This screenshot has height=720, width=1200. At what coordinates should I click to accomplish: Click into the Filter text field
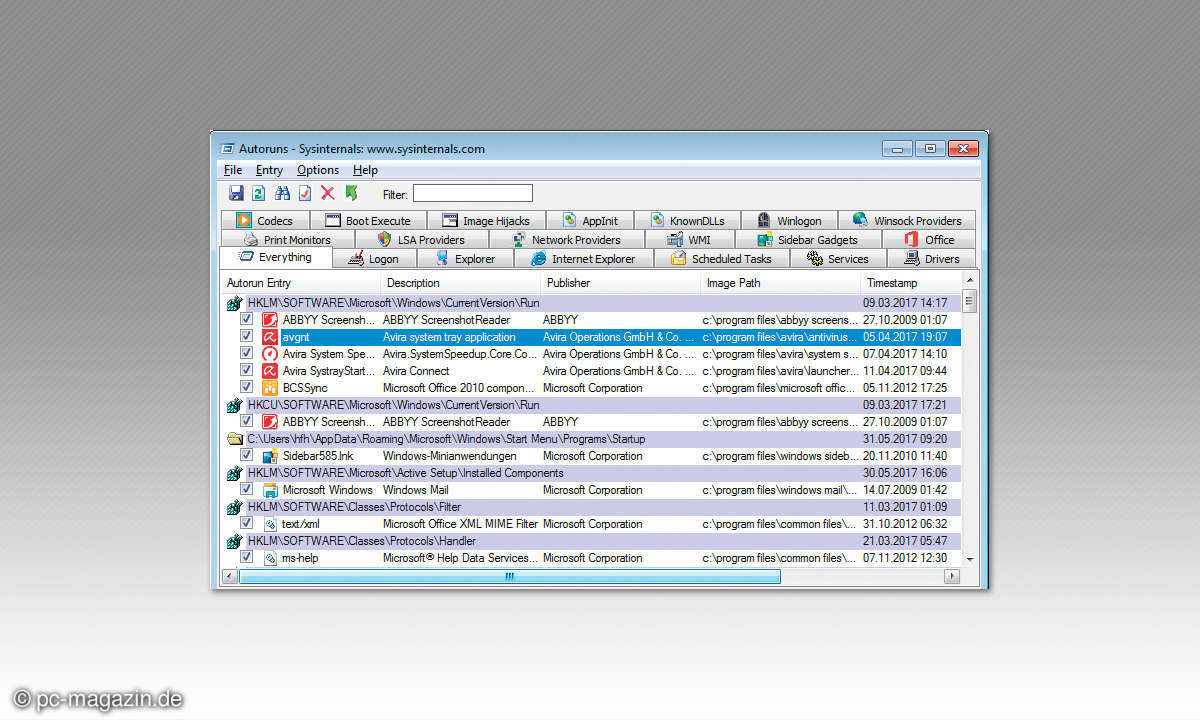point(472,194)
